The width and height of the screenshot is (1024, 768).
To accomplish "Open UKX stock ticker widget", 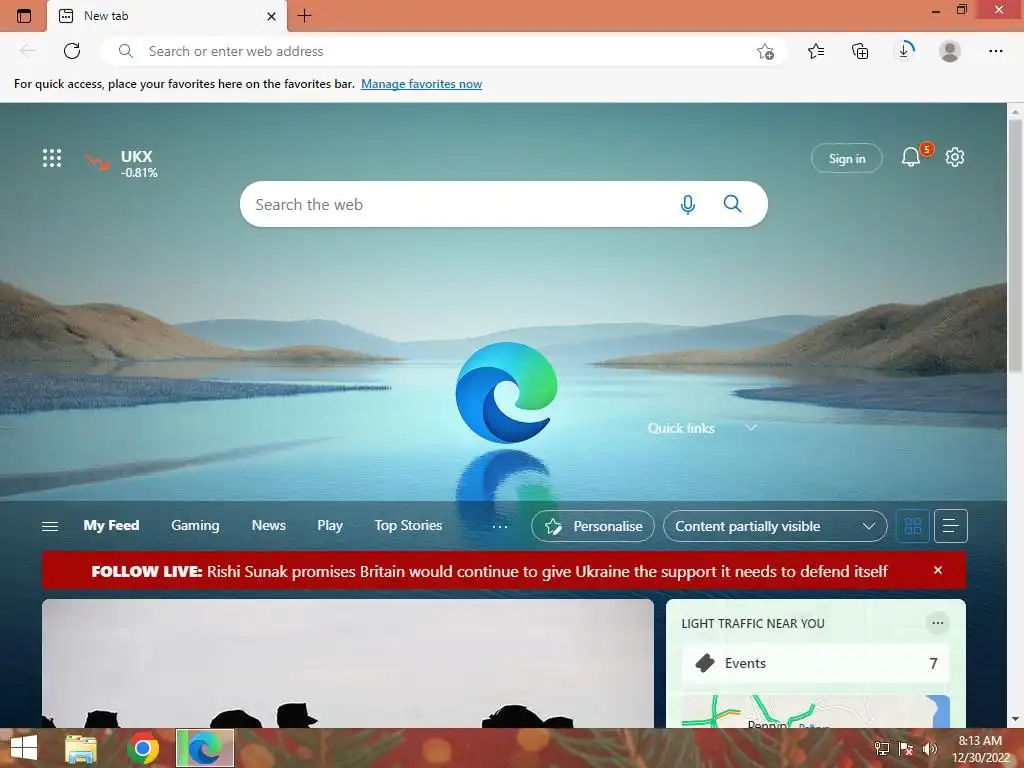I will (122, 163).
